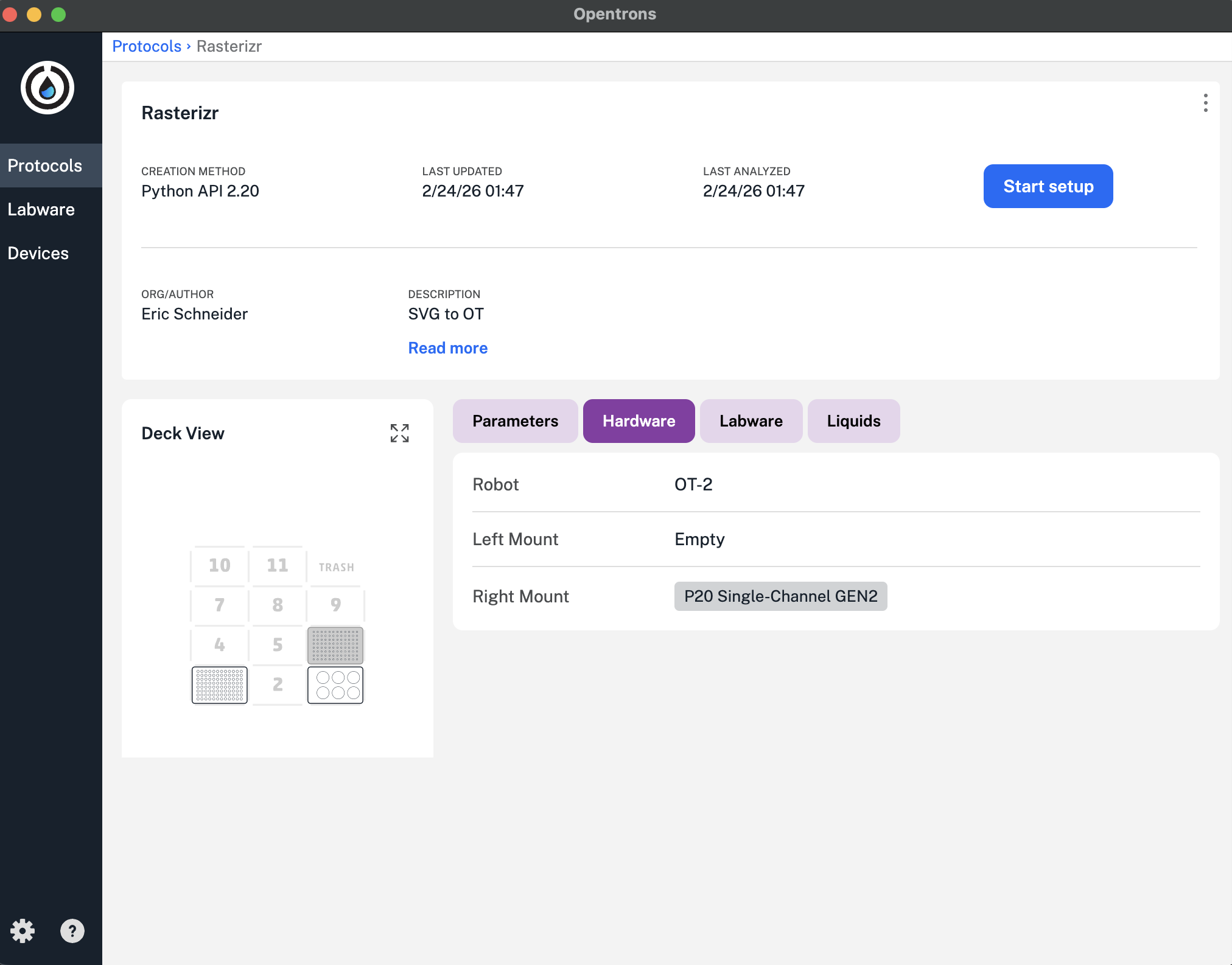Screen dimensions: 1232x965
Task: Expand description with Read more
Action: [x=447, y=348]
